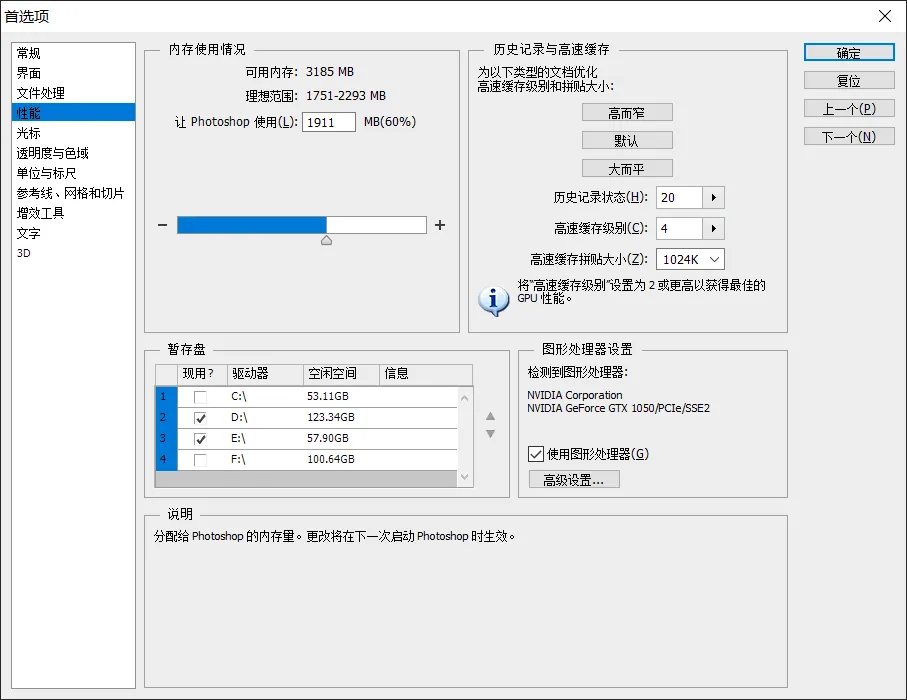Move scratch disk down with arrow icon
This screenshot has height=700, width=907.
tap(490, 434)
